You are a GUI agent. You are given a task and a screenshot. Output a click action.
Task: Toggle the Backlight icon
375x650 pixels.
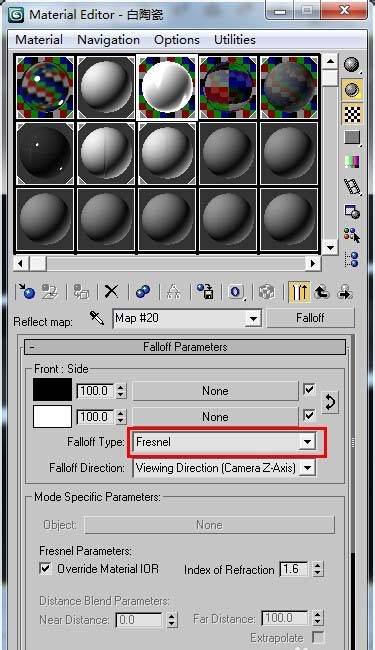[x=351, y=90]
